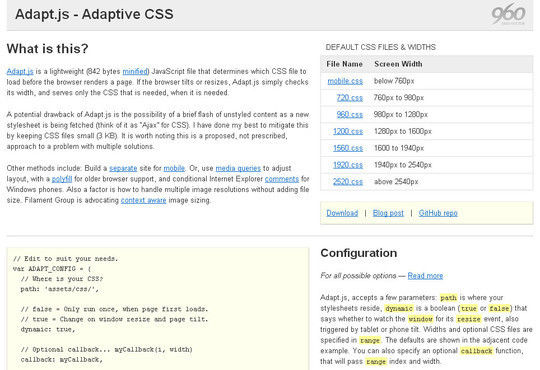540x370 pixels.
Task: Open 1560.css file link
Action: click(x=348, y=148)
